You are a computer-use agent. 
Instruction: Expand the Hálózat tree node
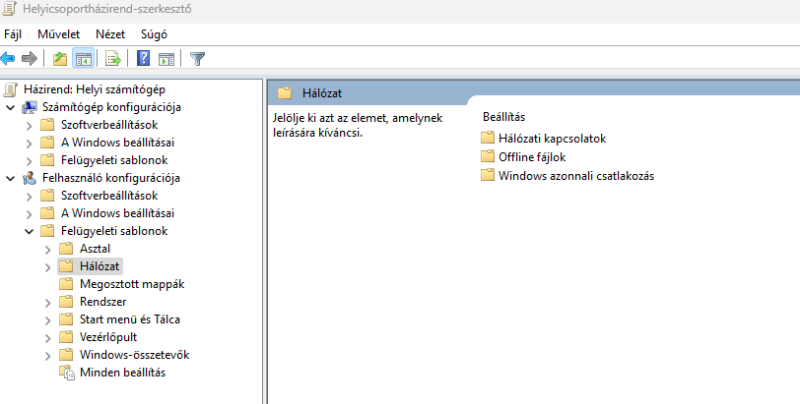(48, 267)
